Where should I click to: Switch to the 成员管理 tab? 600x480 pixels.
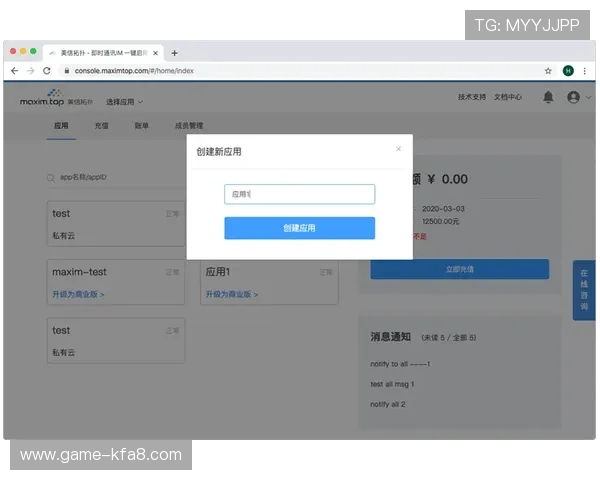pyautogui.click(x=189, y=126)
